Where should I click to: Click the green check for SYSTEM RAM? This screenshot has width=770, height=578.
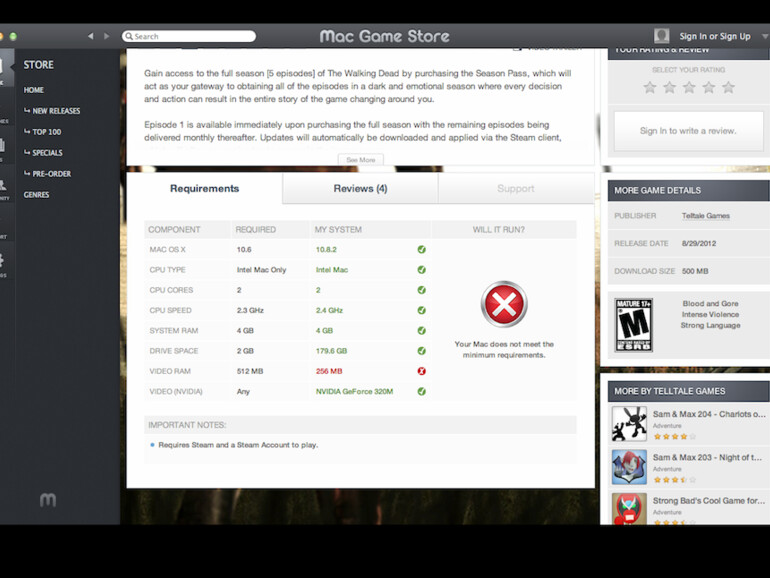(421, 330)
